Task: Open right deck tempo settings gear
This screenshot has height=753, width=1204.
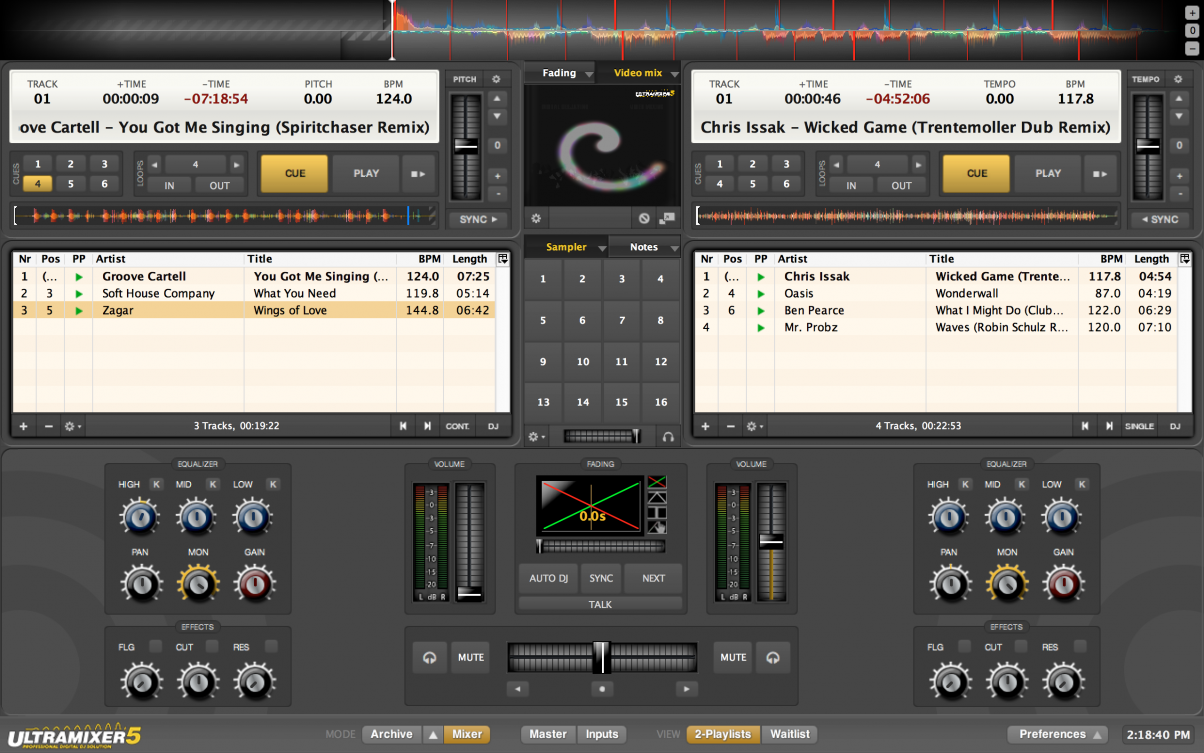Action: coord(1177,79)
